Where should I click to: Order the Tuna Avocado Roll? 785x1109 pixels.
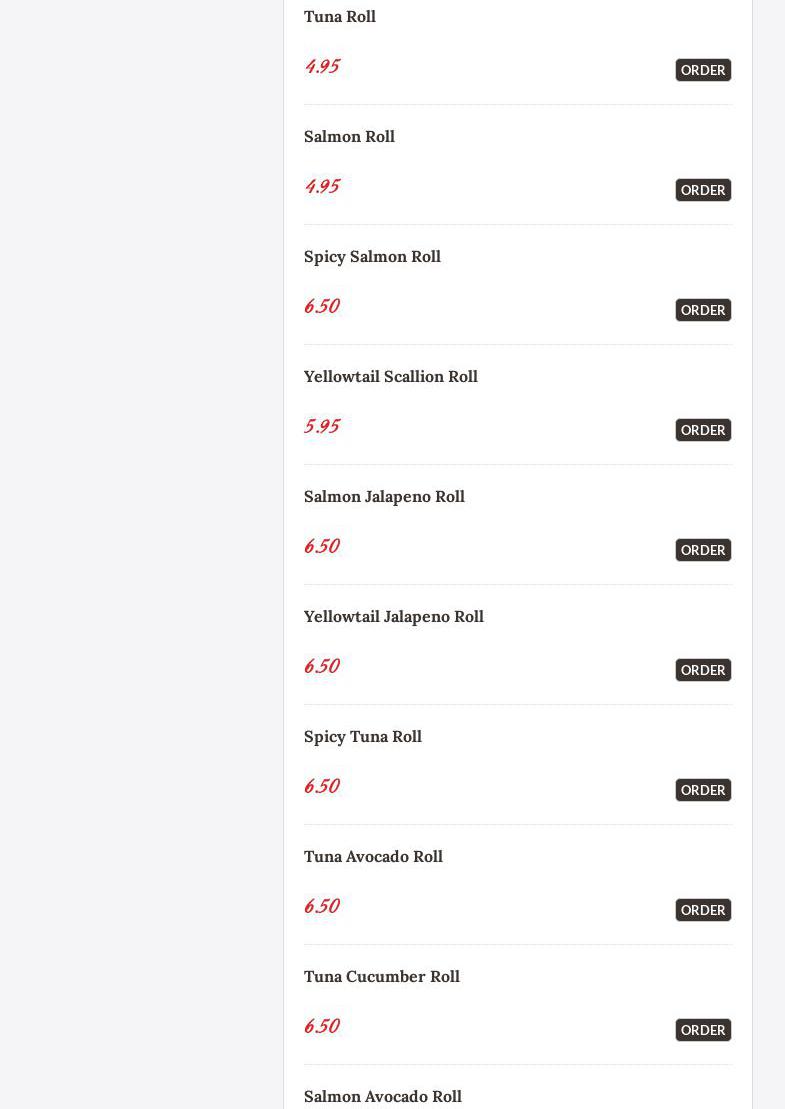tap(703, 910)
